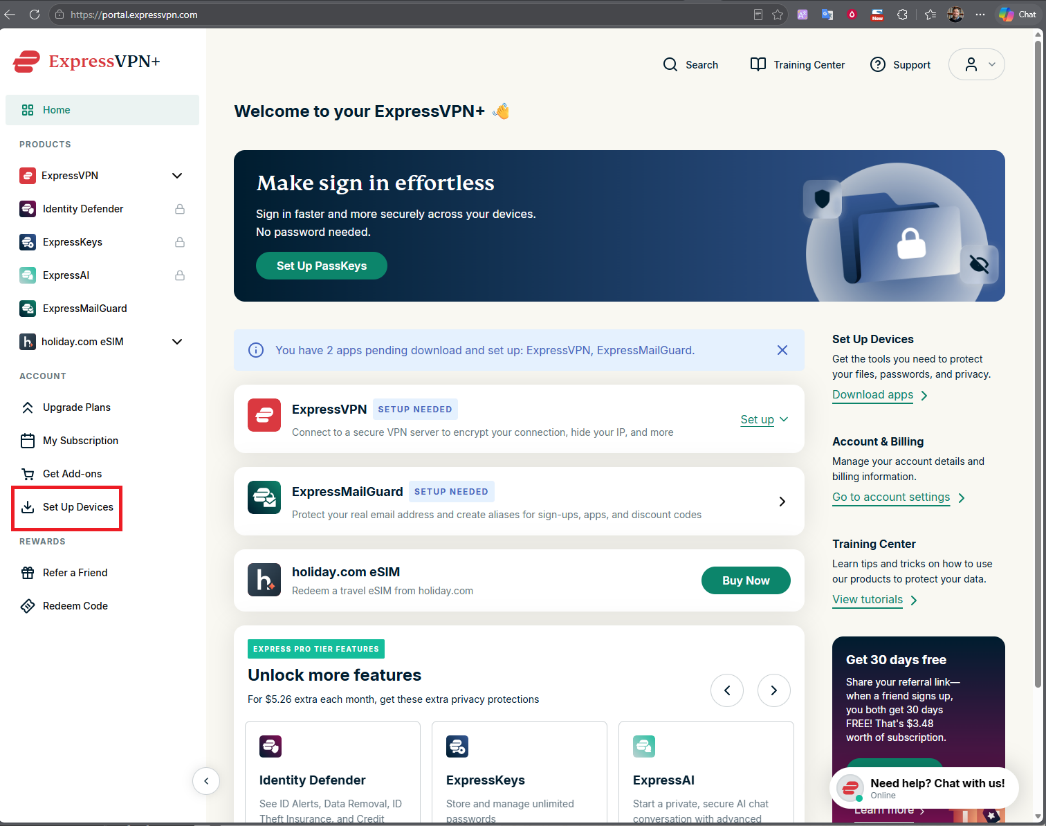
Task: Click the info icon in the notification banner
Action: 255,350
